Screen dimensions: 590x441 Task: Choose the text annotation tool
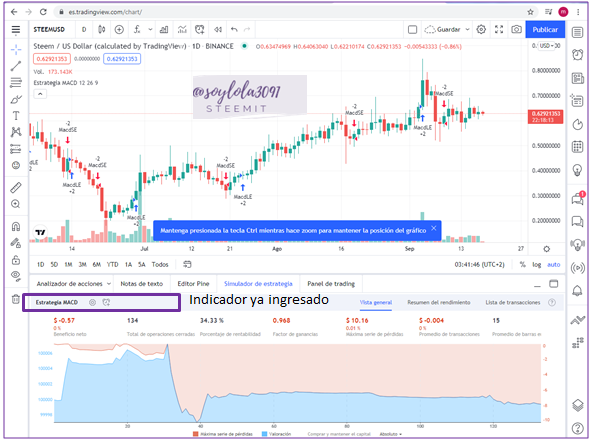16,116
